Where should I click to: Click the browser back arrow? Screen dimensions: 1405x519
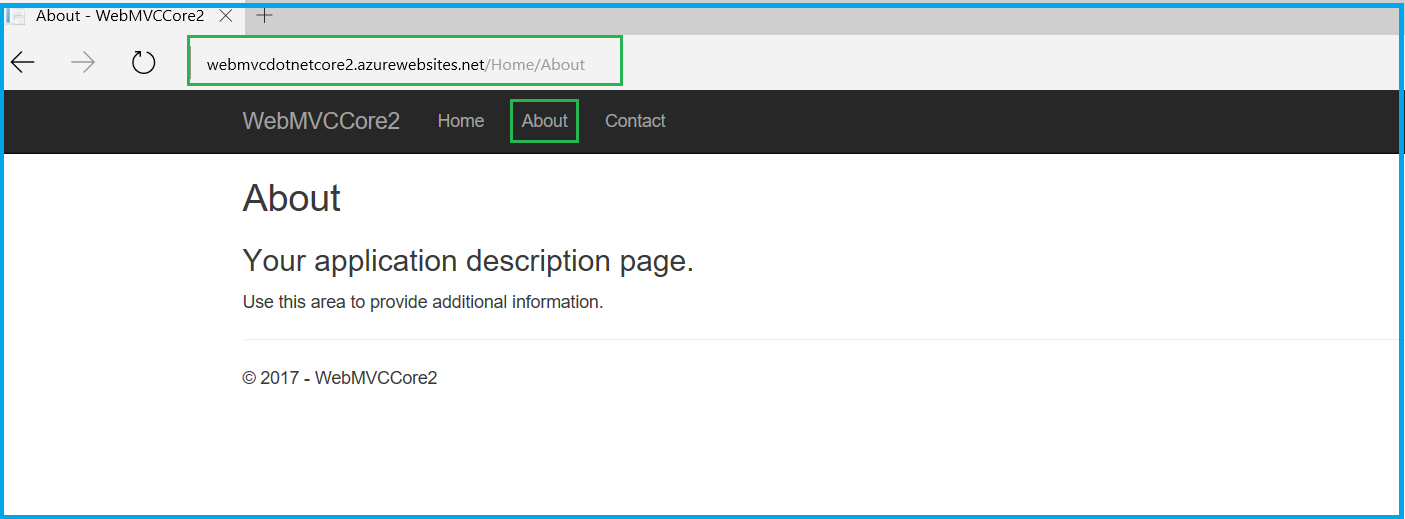pyautogui.click(x=23, y=63)
